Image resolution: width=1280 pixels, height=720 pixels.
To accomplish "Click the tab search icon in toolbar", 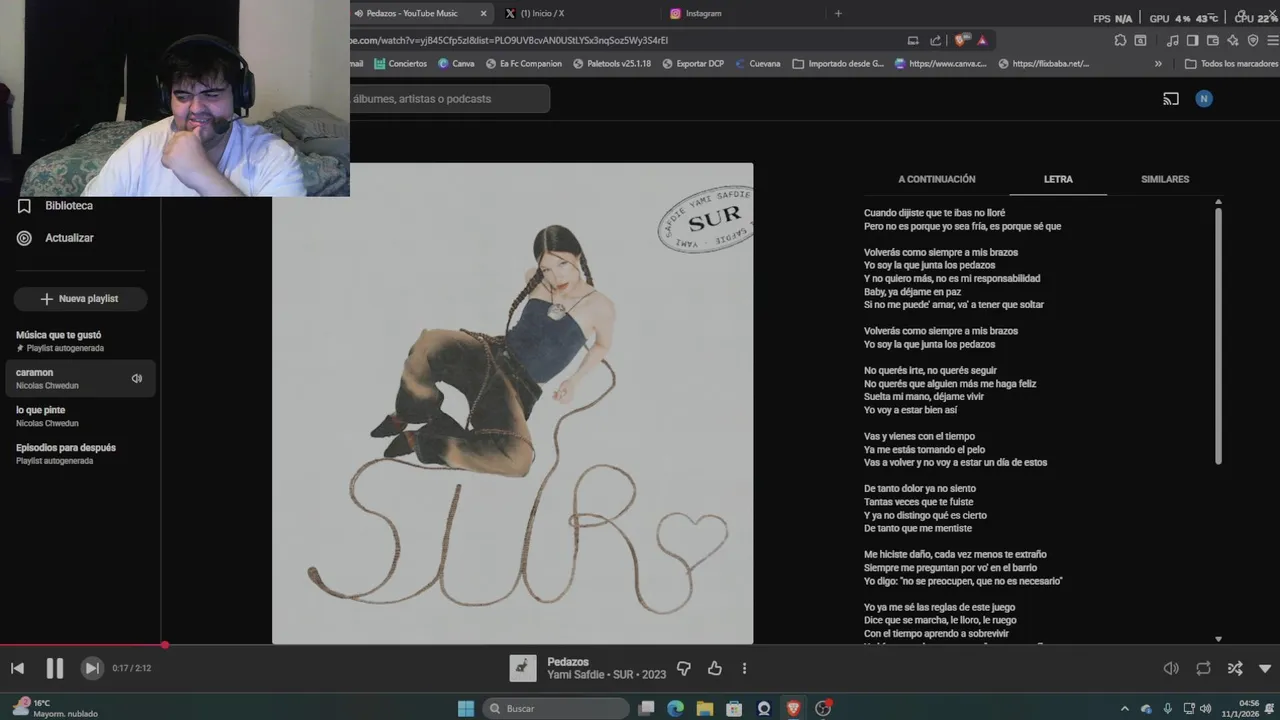I will pyautogui.click(x=1141, y=40).
